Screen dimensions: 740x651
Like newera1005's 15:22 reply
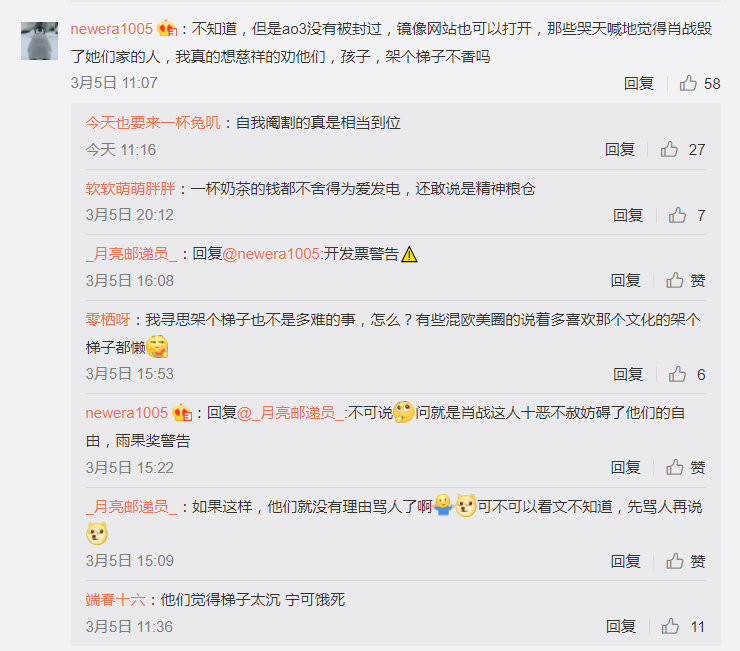[x=686, y=467]
